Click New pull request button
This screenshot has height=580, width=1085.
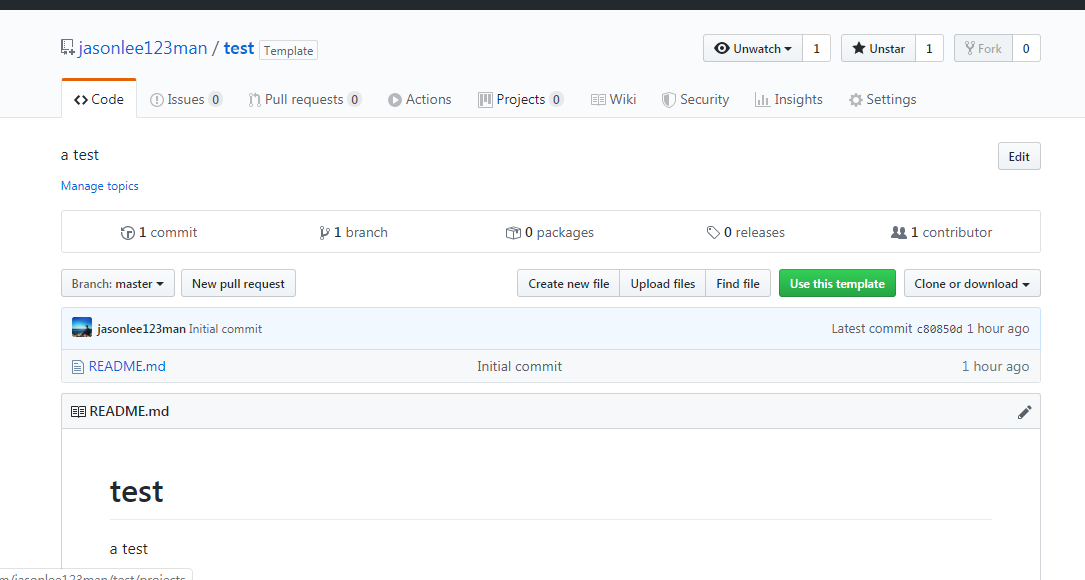tap(238, 283)
